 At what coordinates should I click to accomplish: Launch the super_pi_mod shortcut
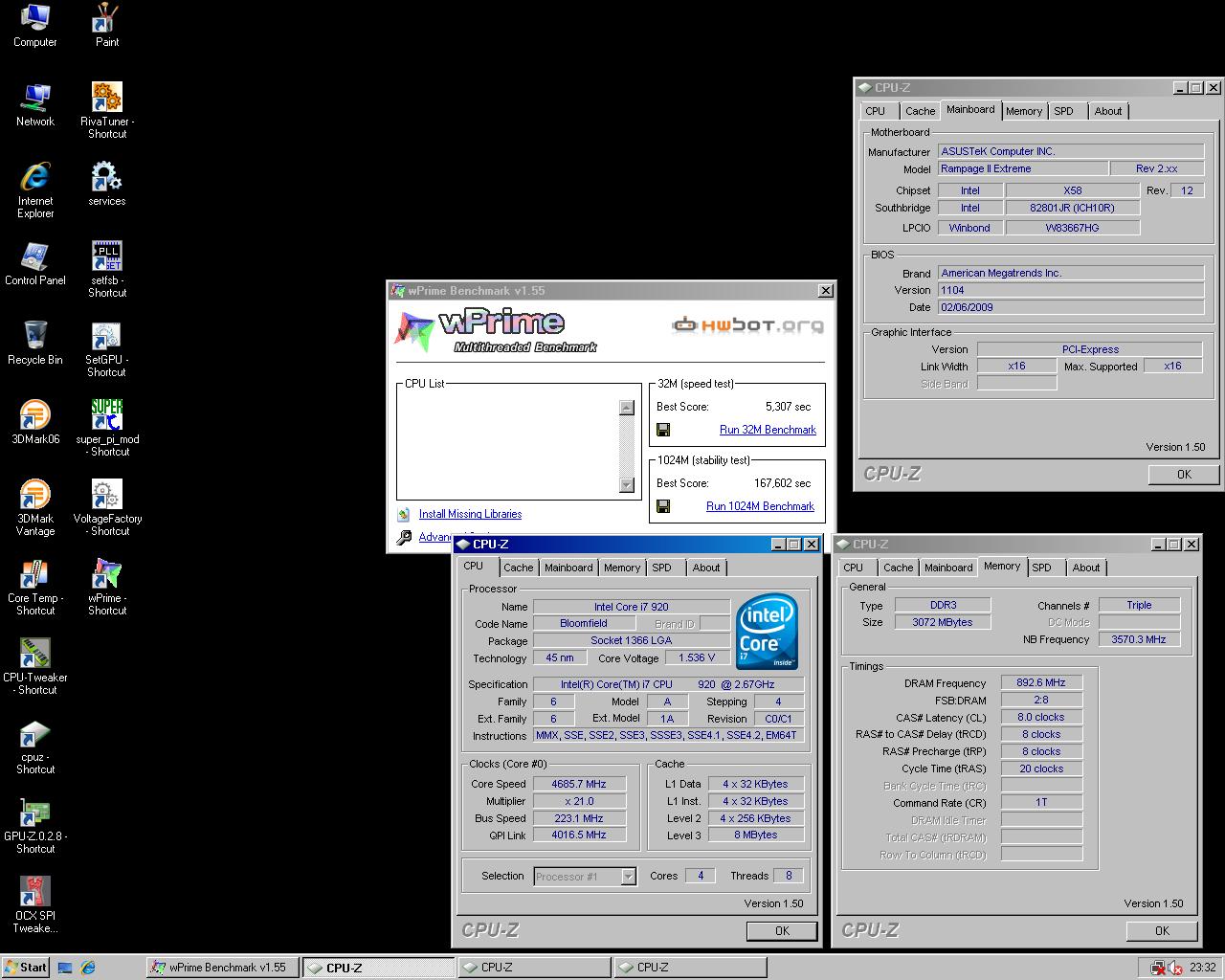coord(107,429)
